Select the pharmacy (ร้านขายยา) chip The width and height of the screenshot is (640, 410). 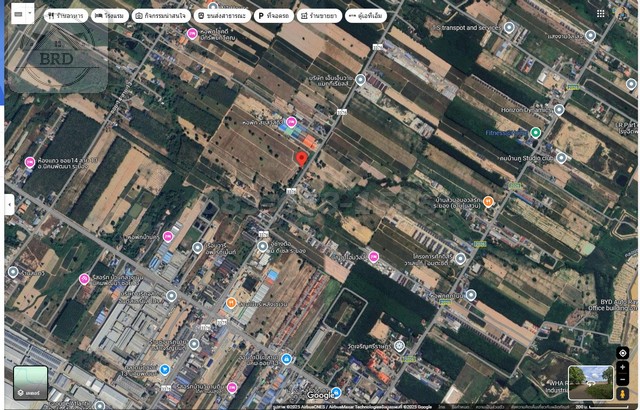click(x=318, y=16)
